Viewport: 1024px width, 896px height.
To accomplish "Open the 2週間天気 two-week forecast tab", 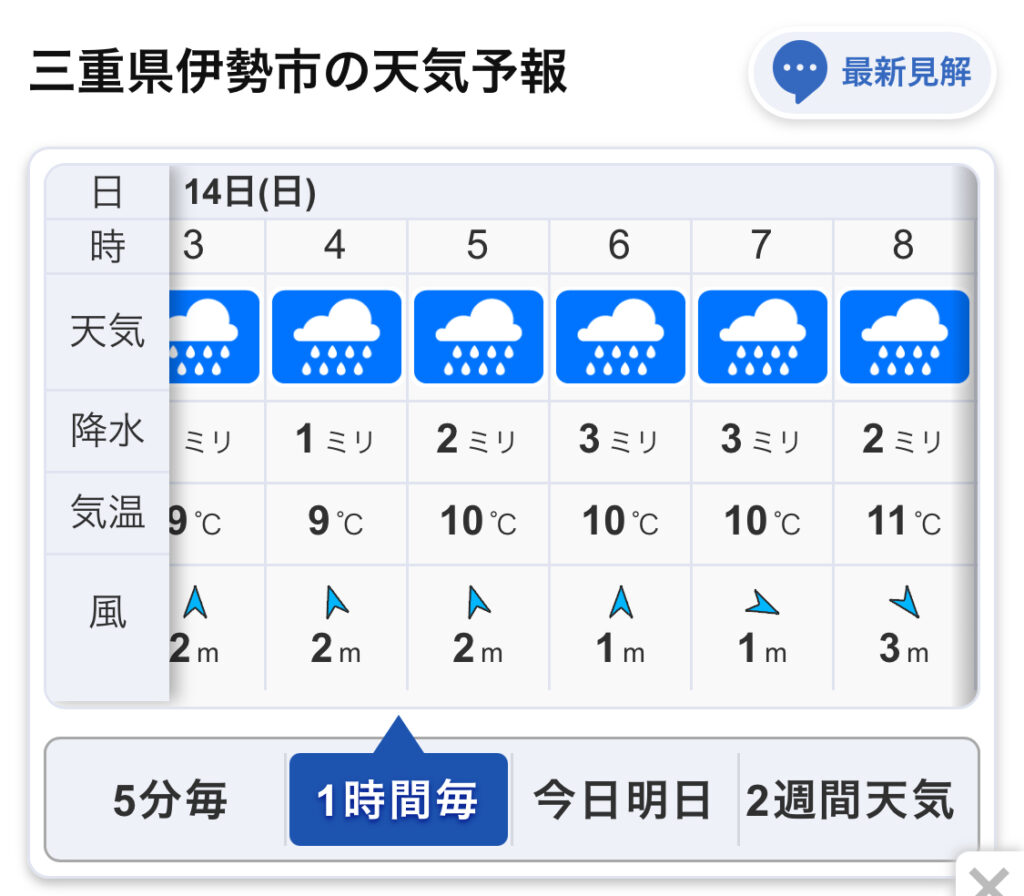I will pos(850,800).
